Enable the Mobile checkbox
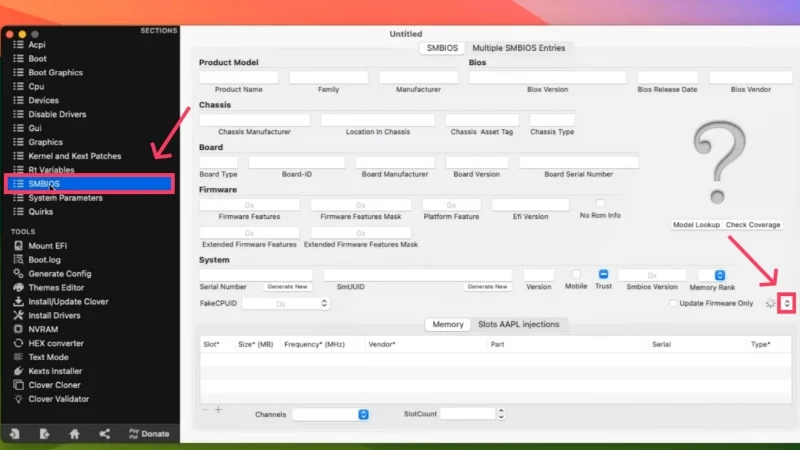 (x=576, y=274)
